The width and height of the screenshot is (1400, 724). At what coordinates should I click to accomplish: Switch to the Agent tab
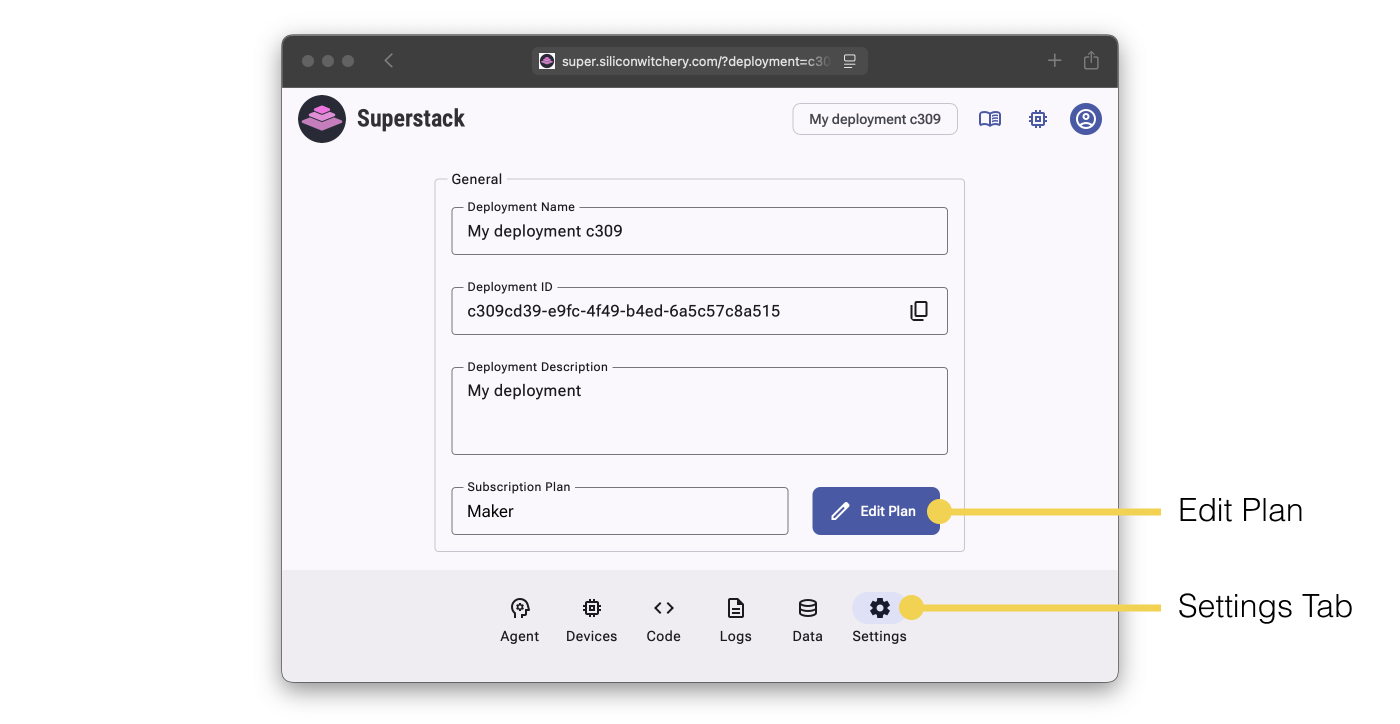(519, 620)
